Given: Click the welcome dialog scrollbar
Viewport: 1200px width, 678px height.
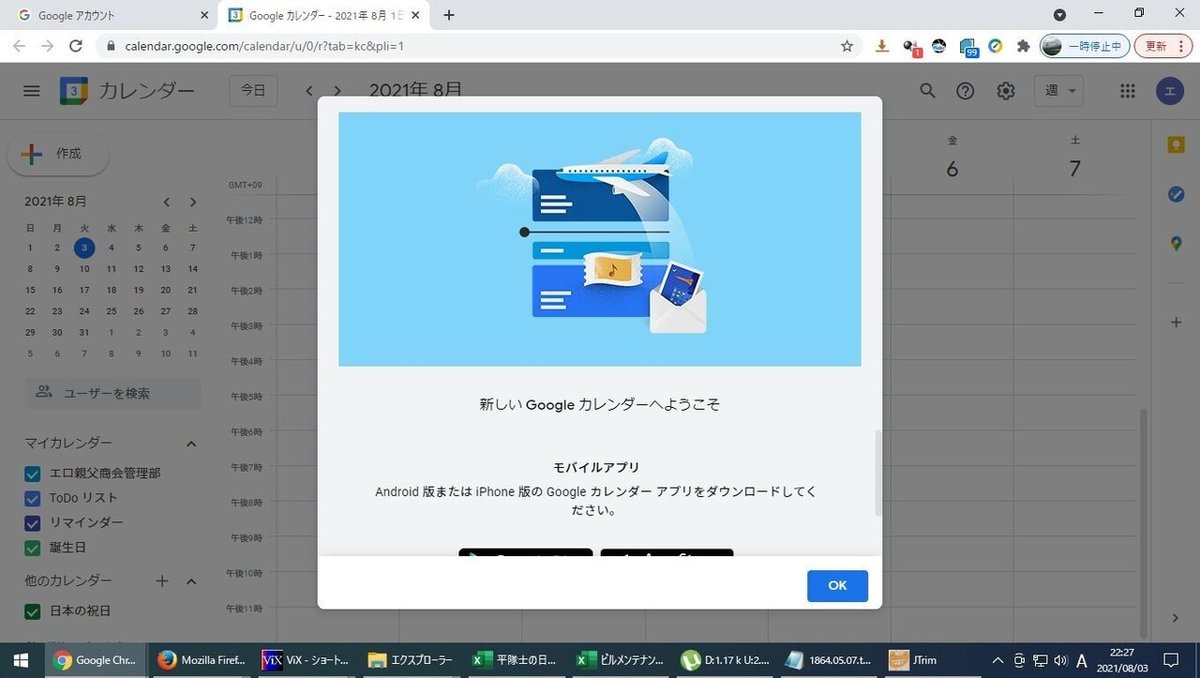Looking at the screenshot, I should point(879,477).
